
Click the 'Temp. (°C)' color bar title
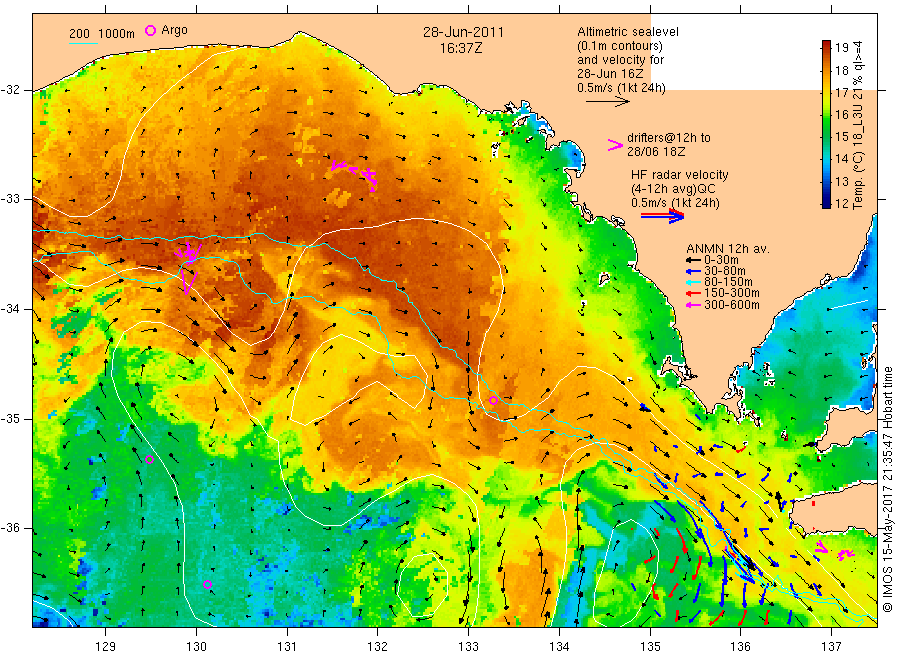[x=858, y=180]
